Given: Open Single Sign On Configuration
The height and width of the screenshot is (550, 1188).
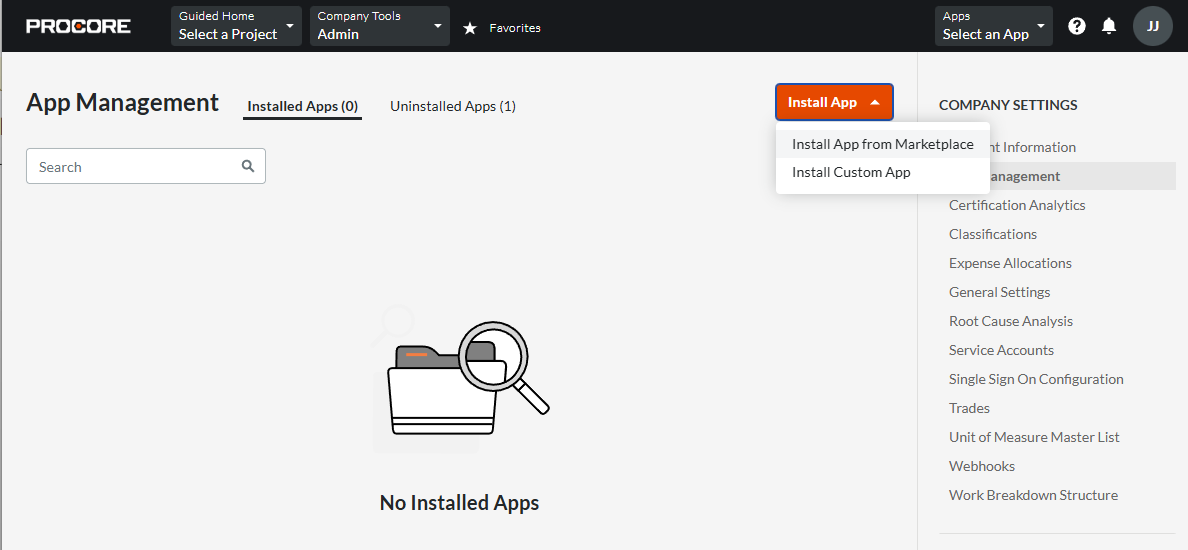Looking at the screenshot, I should tap(1036, 379).
